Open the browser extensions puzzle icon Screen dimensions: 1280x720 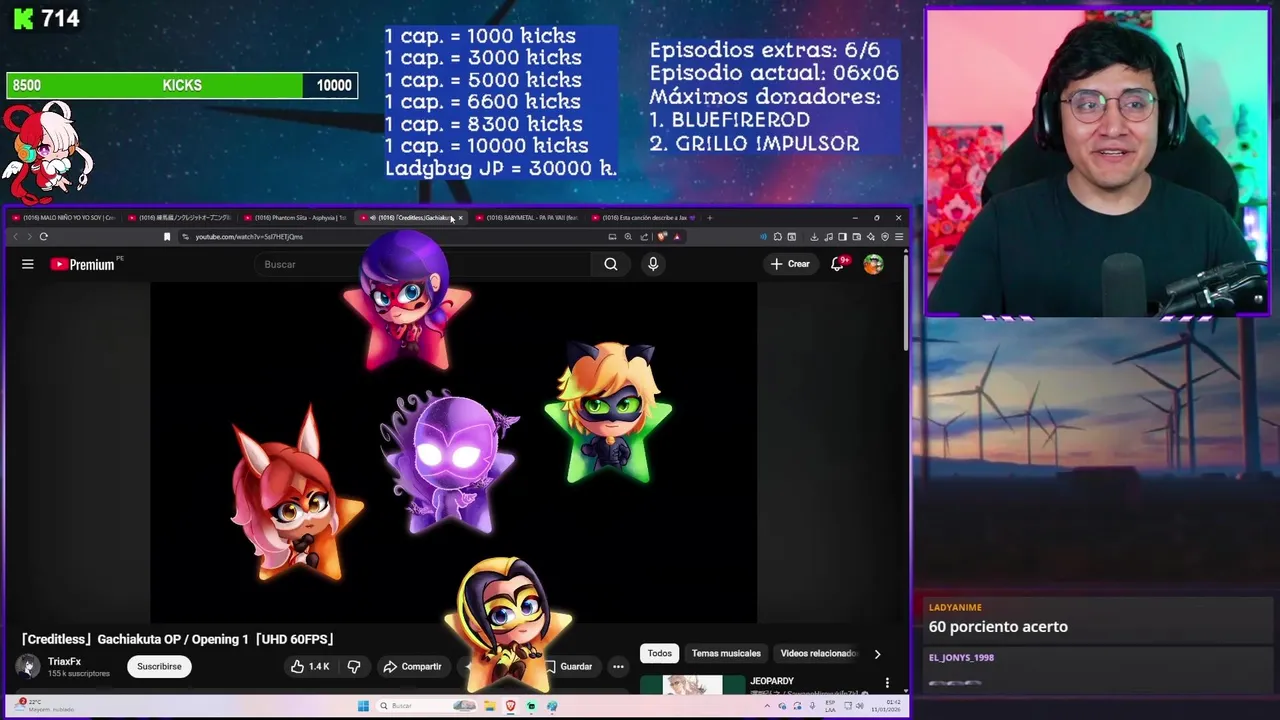point(778,237)
